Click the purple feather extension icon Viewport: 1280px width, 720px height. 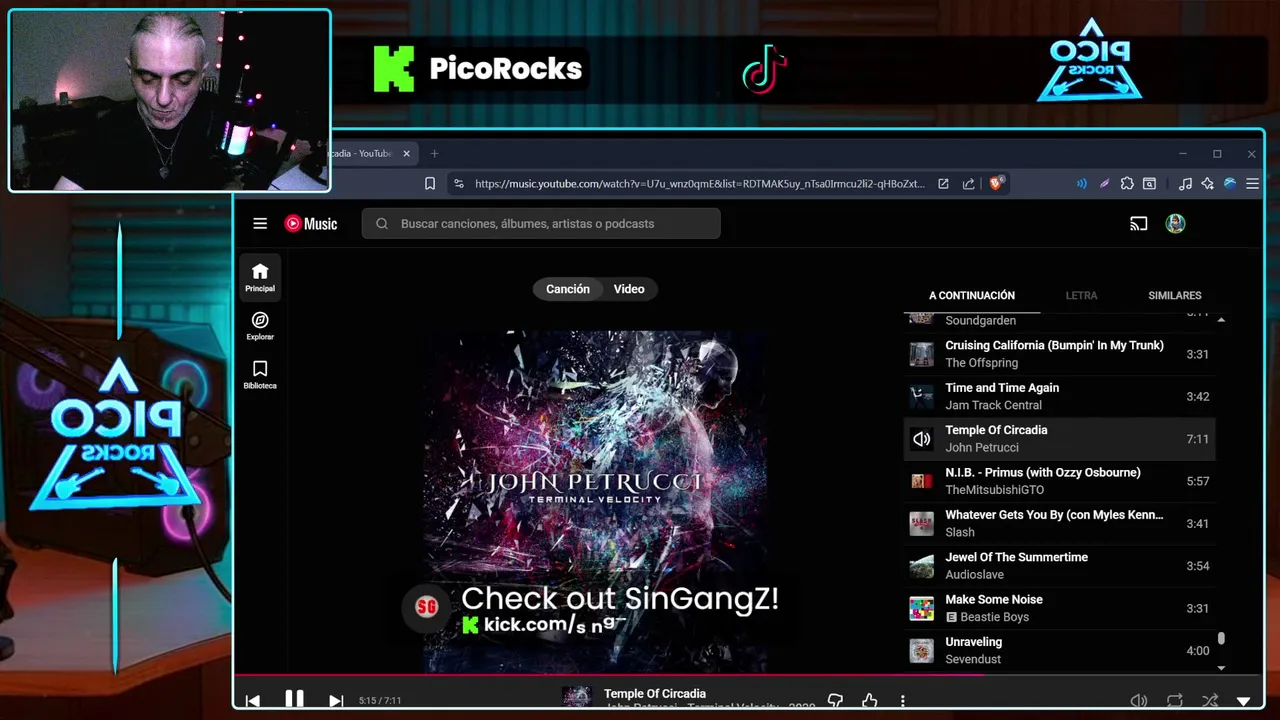coord(1104,184)
